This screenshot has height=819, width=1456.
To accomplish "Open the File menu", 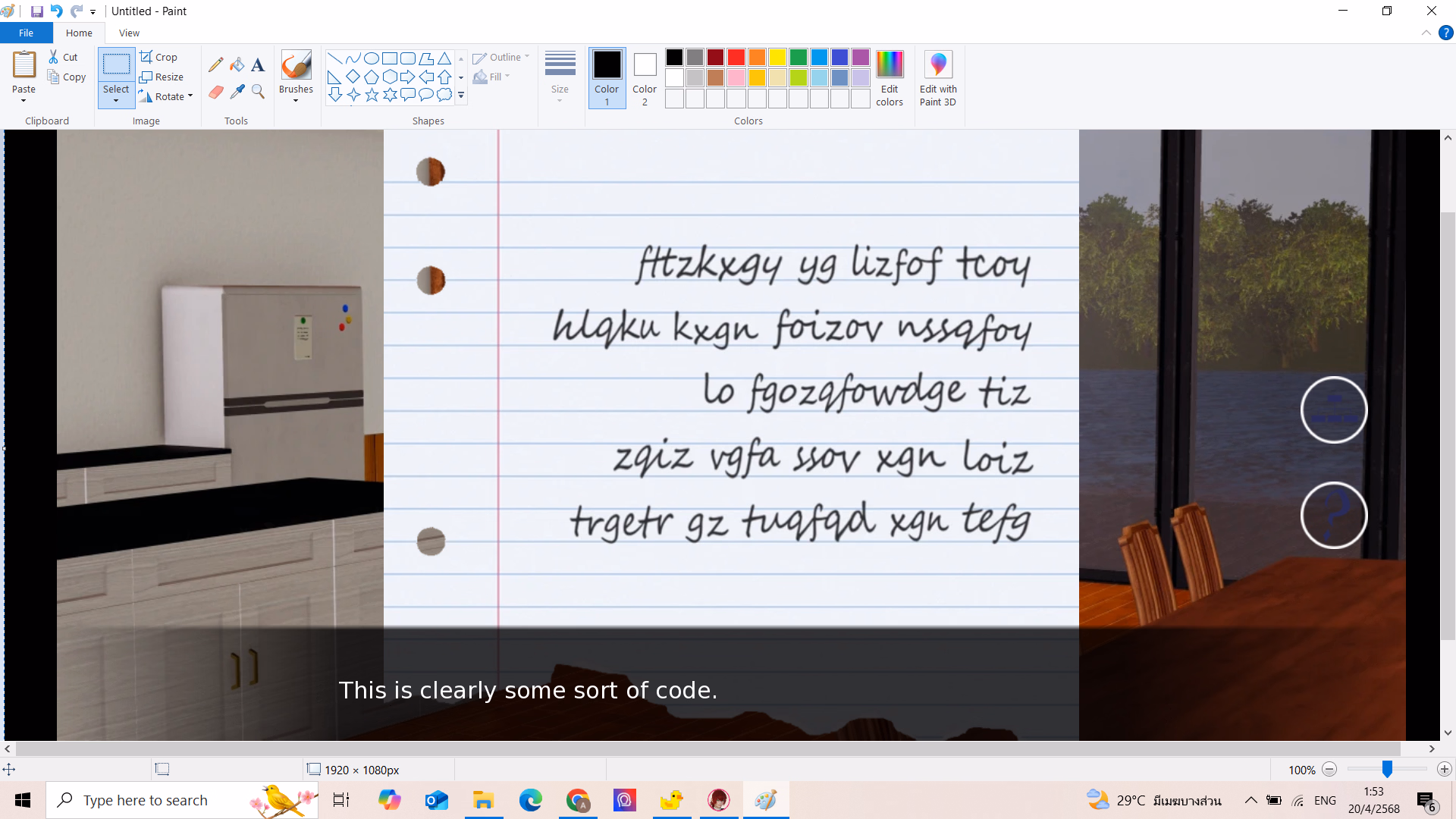I will point(26,33).
